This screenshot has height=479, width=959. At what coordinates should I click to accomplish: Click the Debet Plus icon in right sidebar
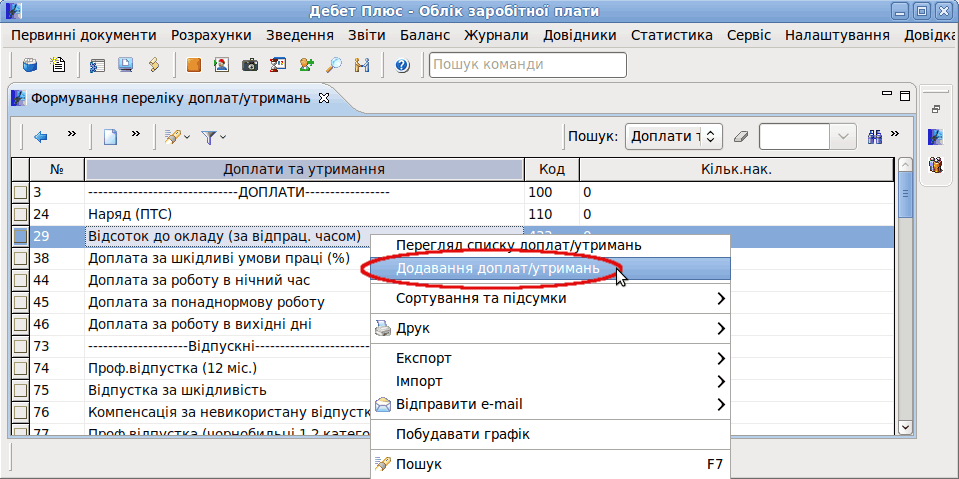point(935,136)
